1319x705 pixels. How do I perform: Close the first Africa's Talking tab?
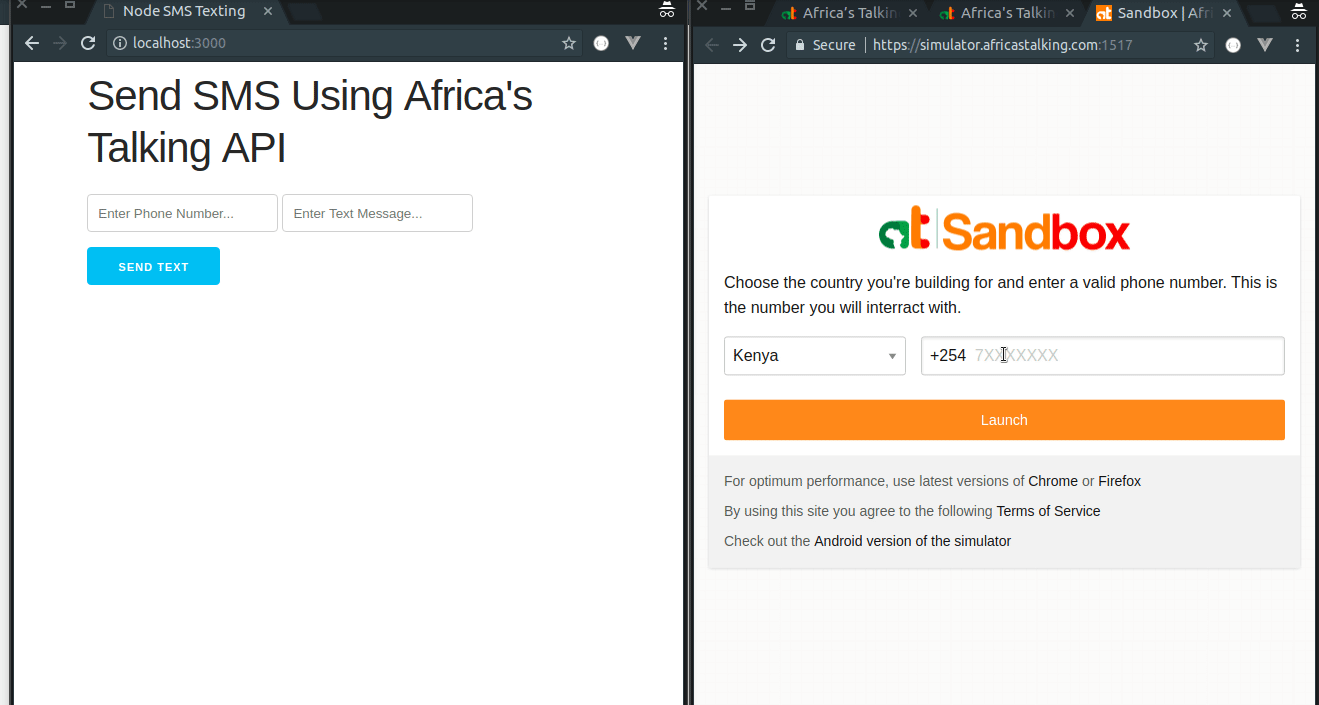pyautogui.click(x=912, y=13)
